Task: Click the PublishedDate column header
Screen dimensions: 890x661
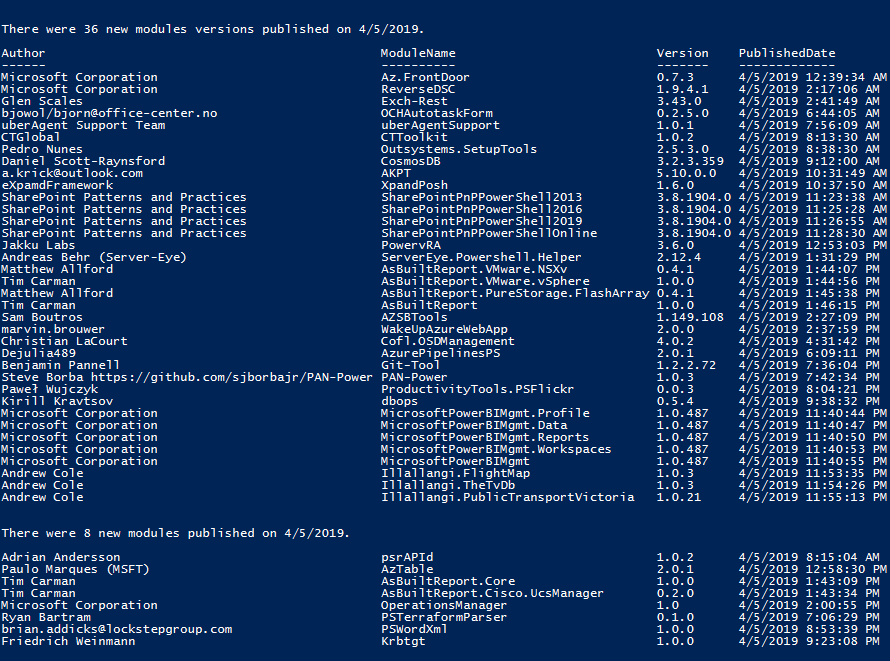Action: click(x=787, y=53)
